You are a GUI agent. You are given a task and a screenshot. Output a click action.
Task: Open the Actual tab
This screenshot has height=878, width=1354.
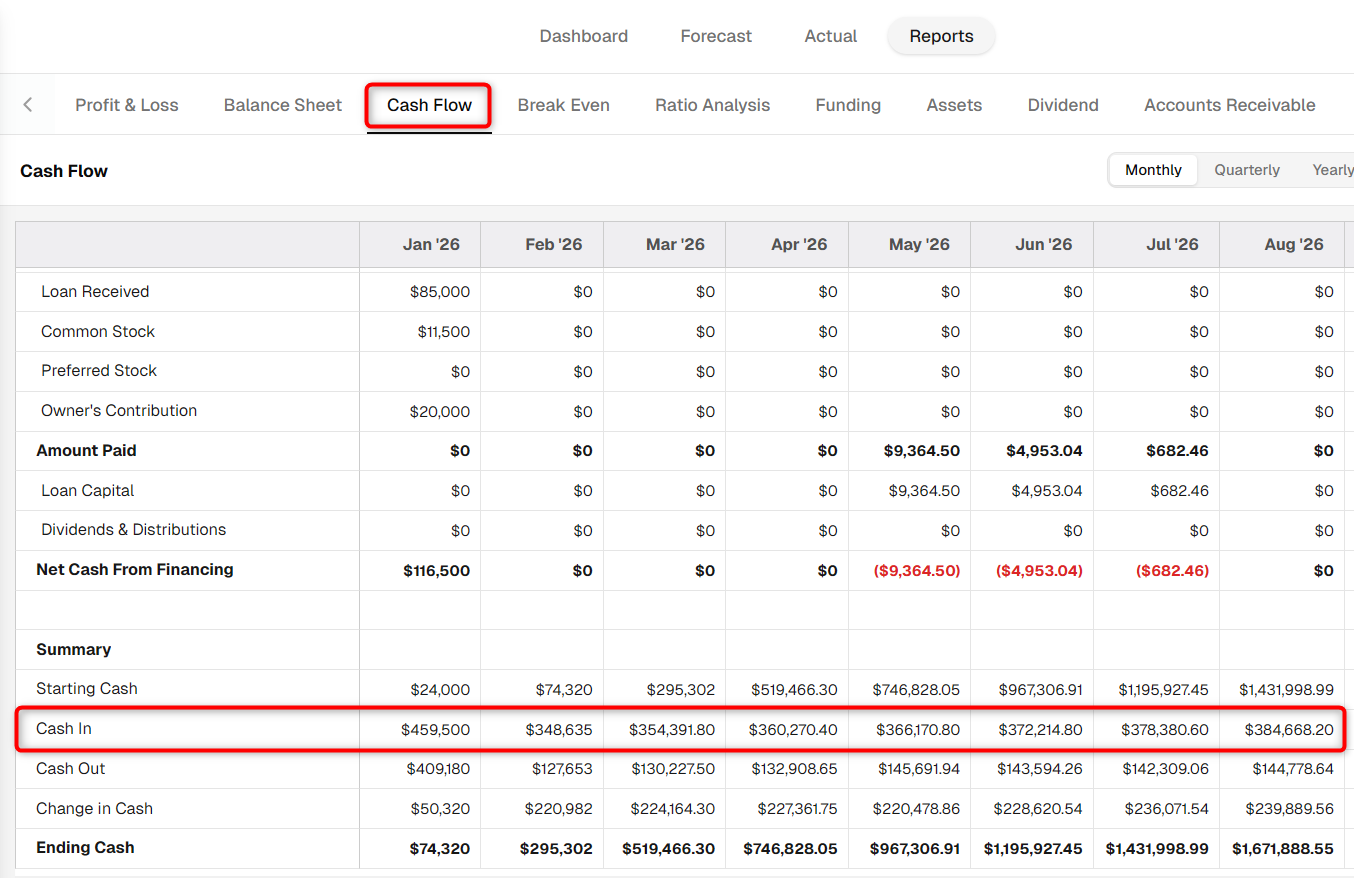[x=831, y=36]
